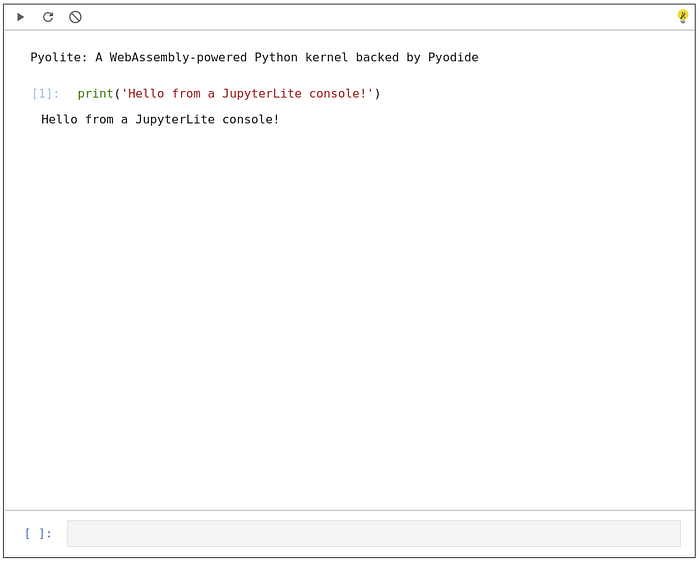Click the closing parenthesis of the print call
700x564 pixels.
coord(377,94)
